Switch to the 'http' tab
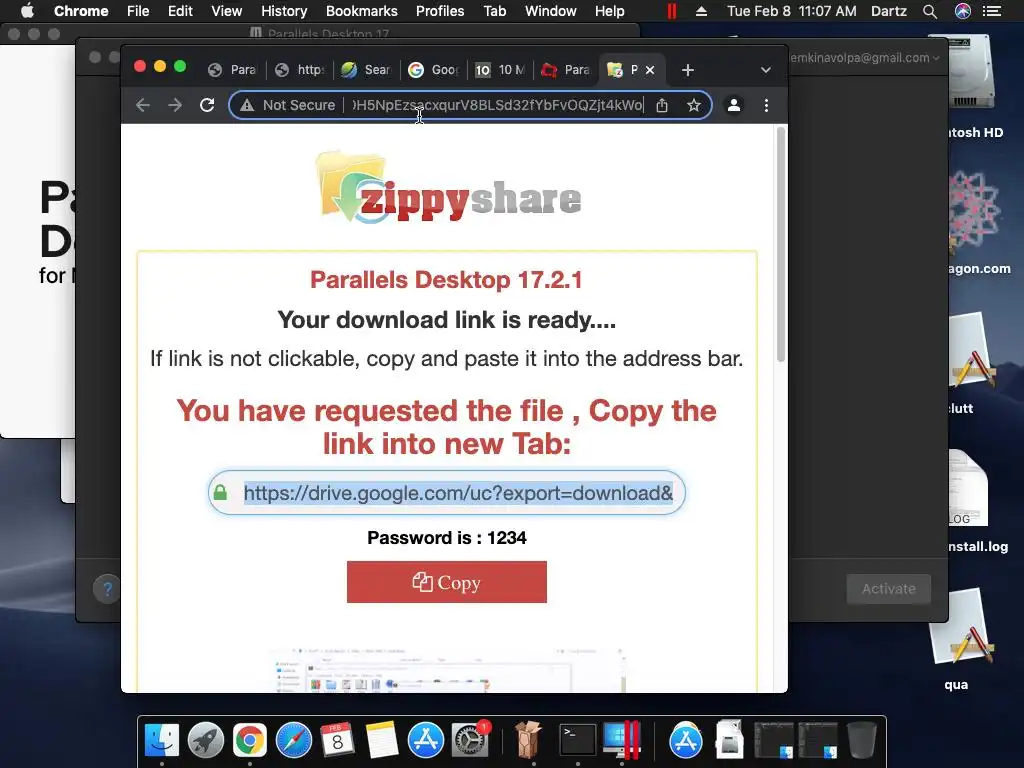Image resolution: width=1024 pixels, height=768 pixels. click(x=300, y=70)
